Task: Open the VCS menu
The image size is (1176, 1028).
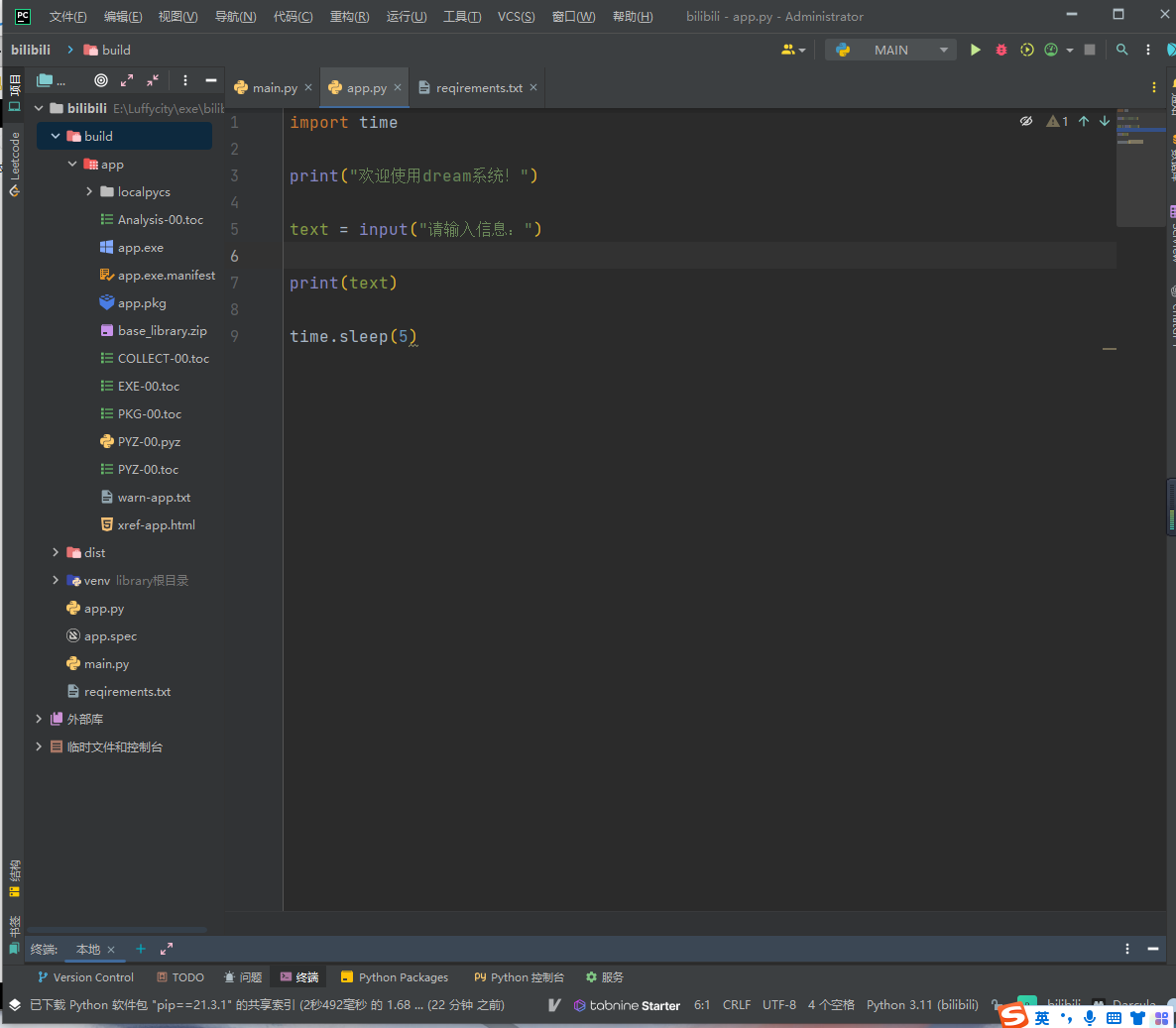Action: [516, 17]
